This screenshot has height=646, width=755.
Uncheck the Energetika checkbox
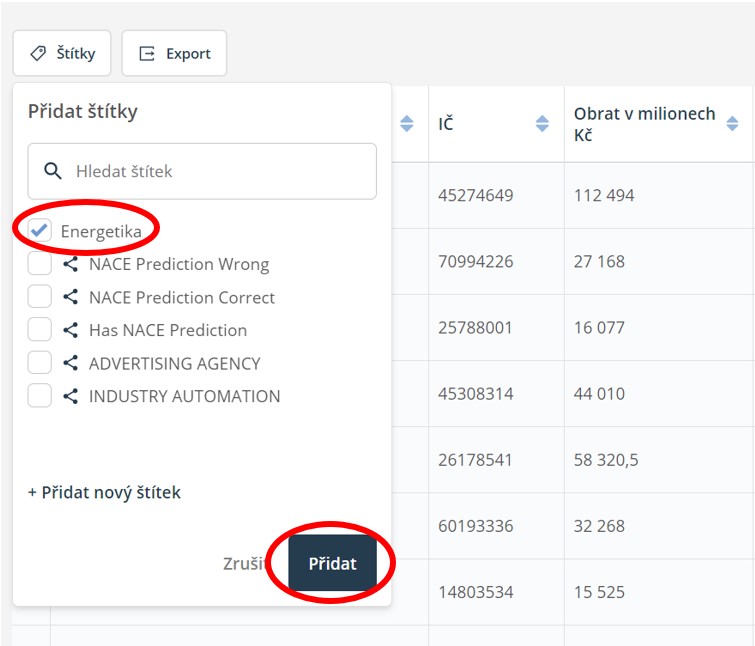[x=39, y=231]
